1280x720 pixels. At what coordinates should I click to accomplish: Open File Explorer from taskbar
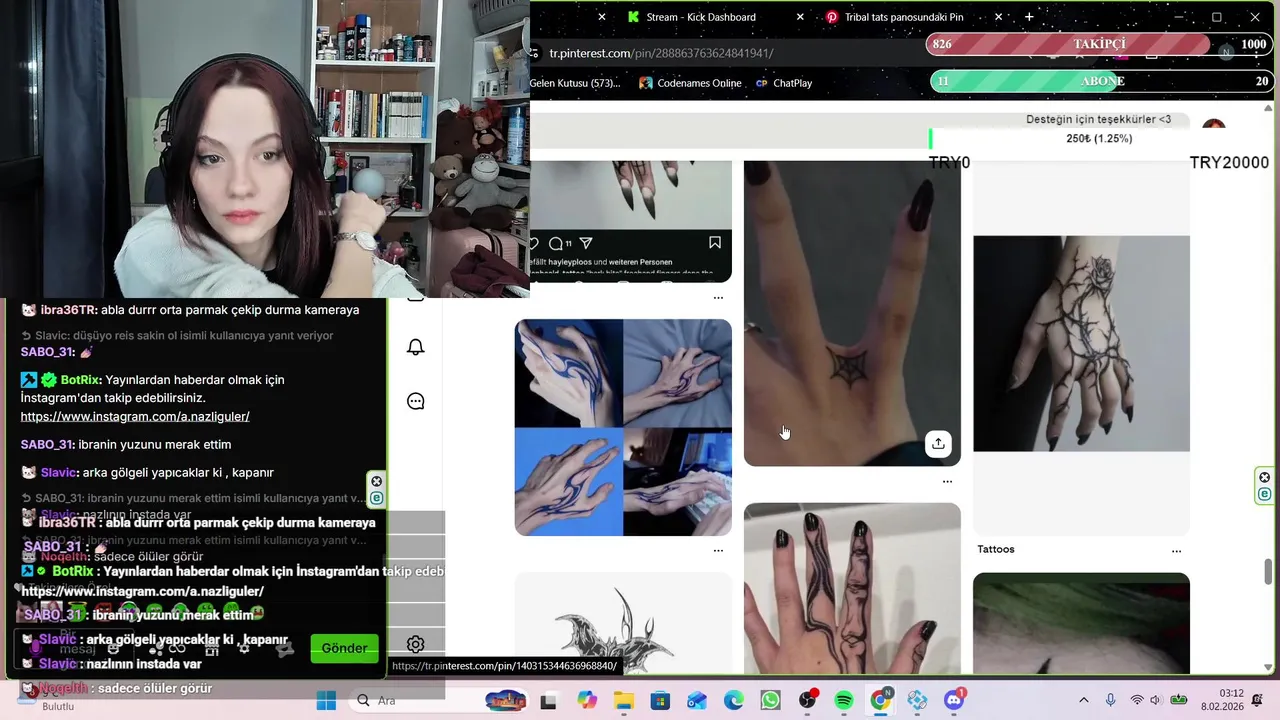(623, 701)
